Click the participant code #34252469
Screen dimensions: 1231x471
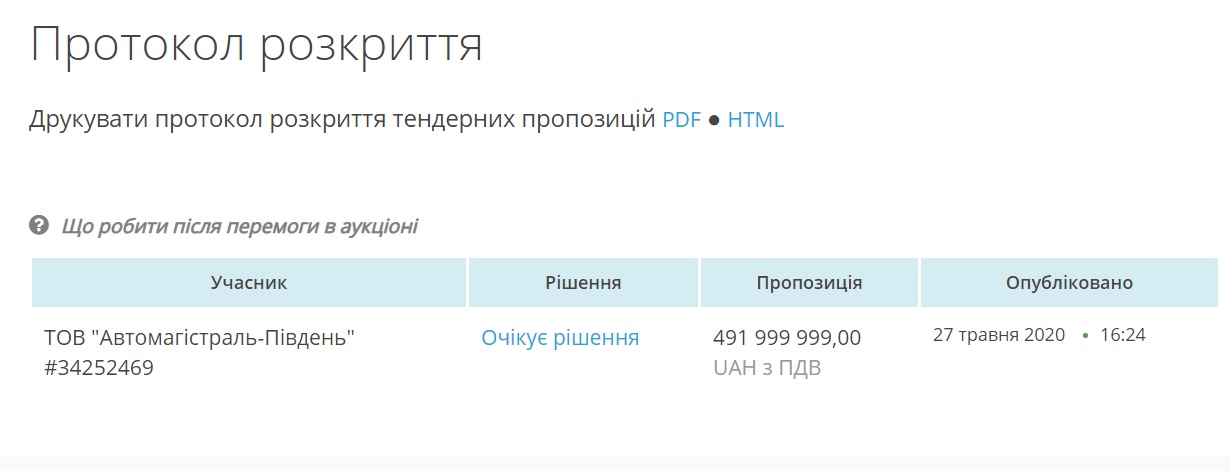click(99, 368)
